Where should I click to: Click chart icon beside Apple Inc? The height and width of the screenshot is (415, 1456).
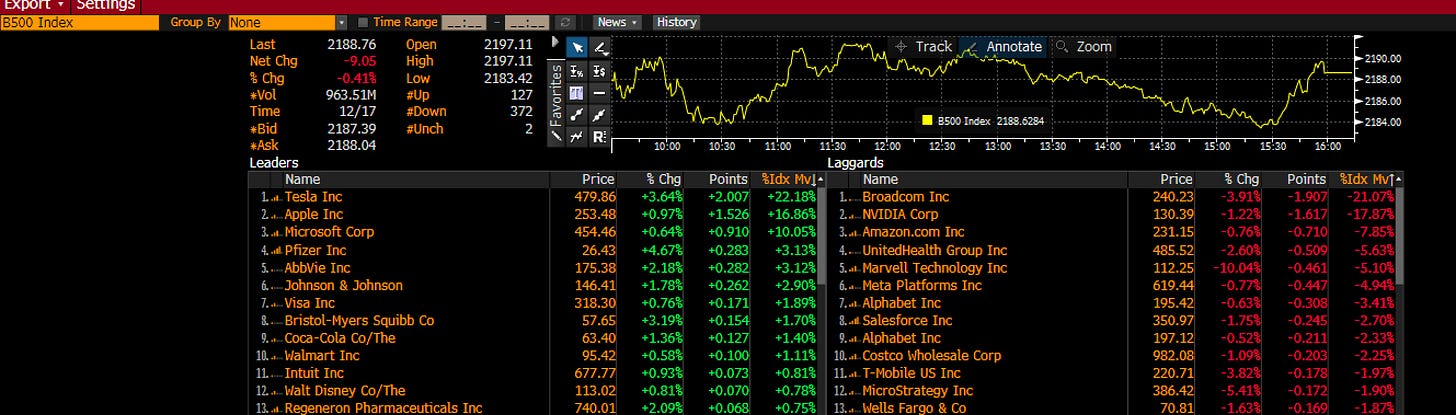pyautogui.click(x=275, y=215)
